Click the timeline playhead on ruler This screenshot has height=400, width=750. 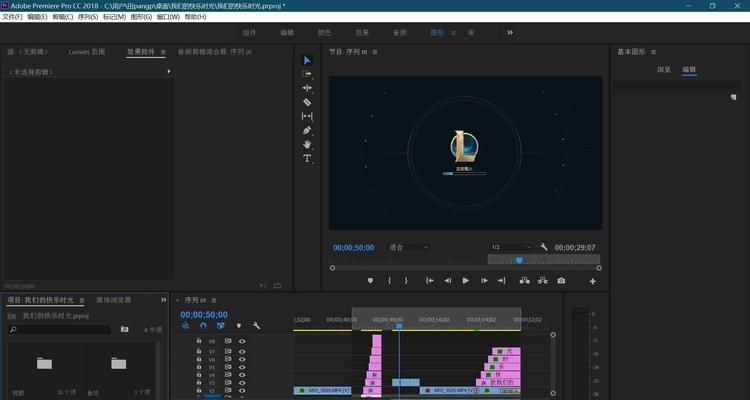point(399,326)
